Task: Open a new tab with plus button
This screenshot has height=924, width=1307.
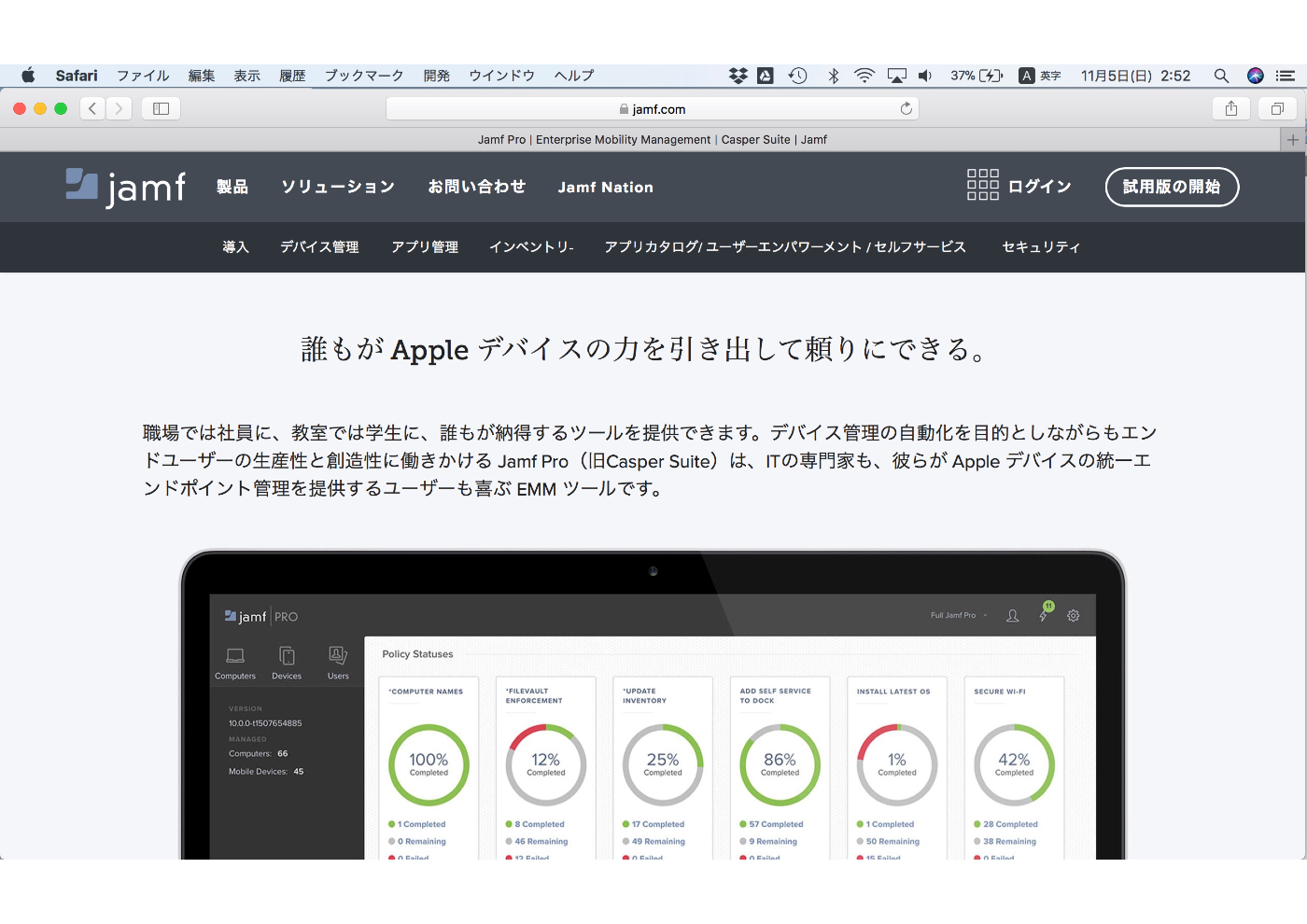Action: [1292, 140]
